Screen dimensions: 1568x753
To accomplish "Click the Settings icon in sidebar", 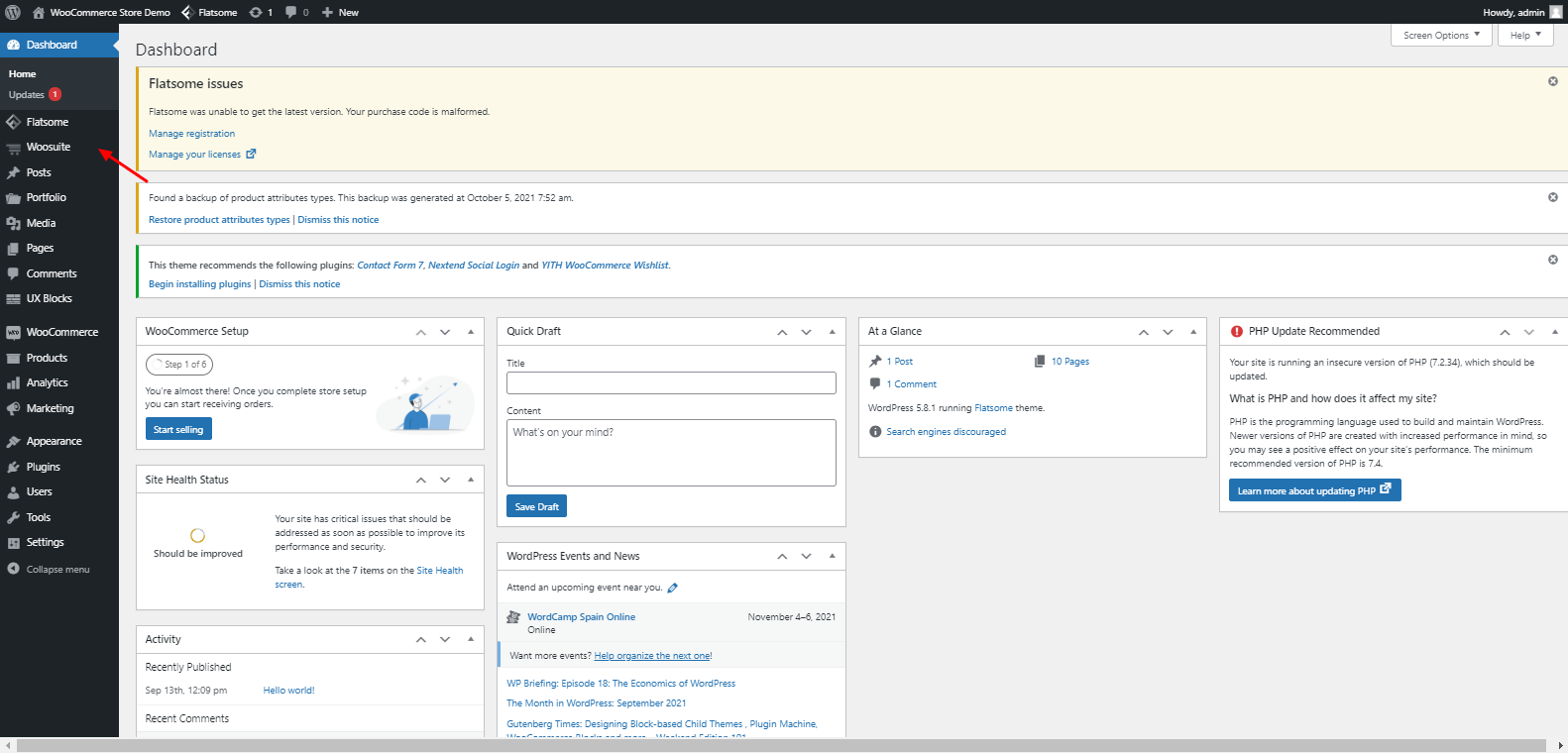I will pos(13,543).
